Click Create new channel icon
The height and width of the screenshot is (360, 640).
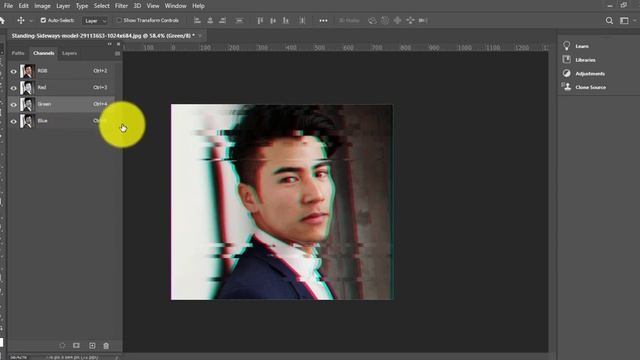[x=92, y=345]
